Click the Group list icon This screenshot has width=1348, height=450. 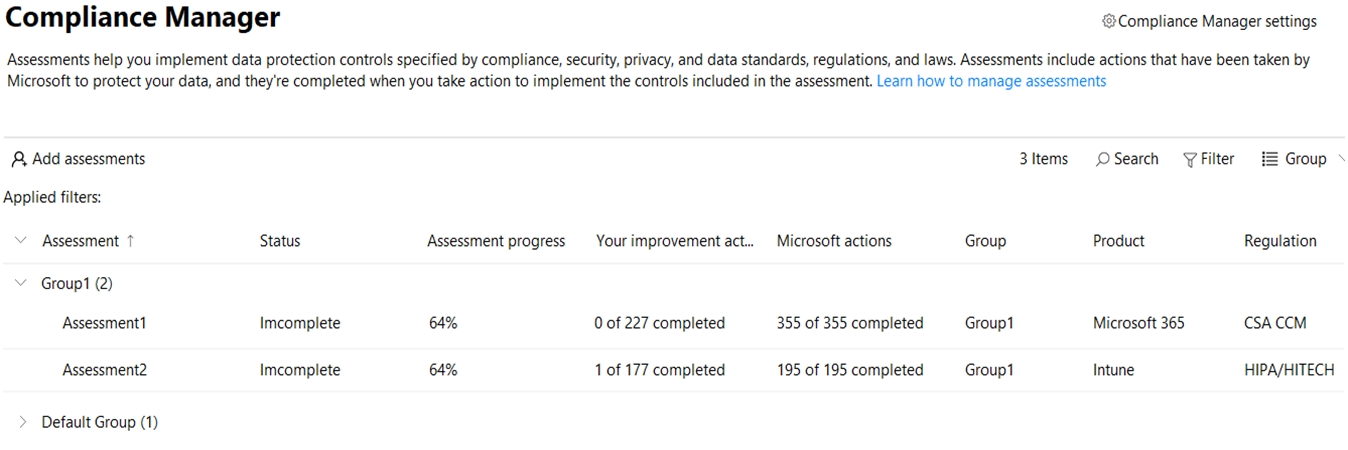[1270, 159]
